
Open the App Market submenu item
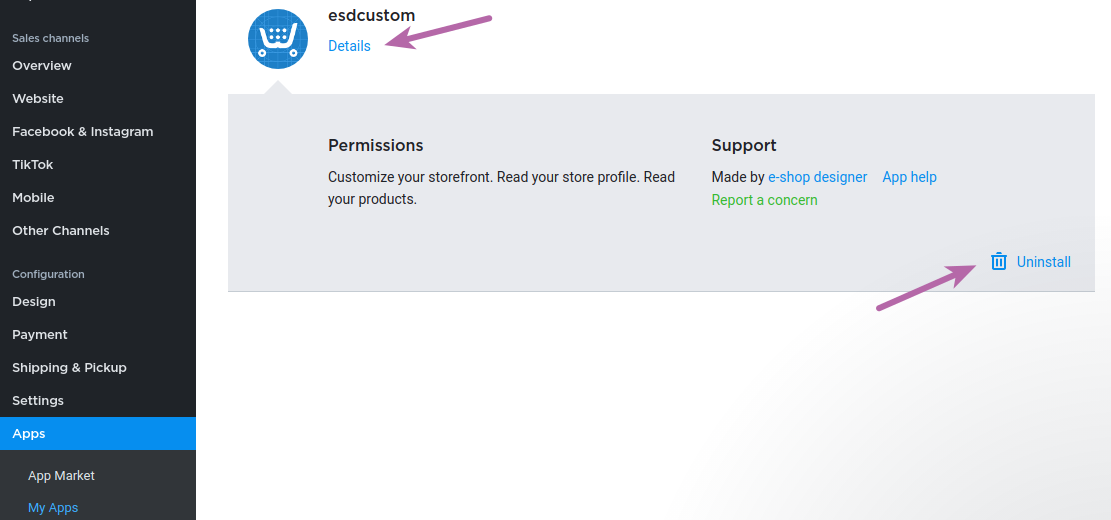(x=61, y=476)
